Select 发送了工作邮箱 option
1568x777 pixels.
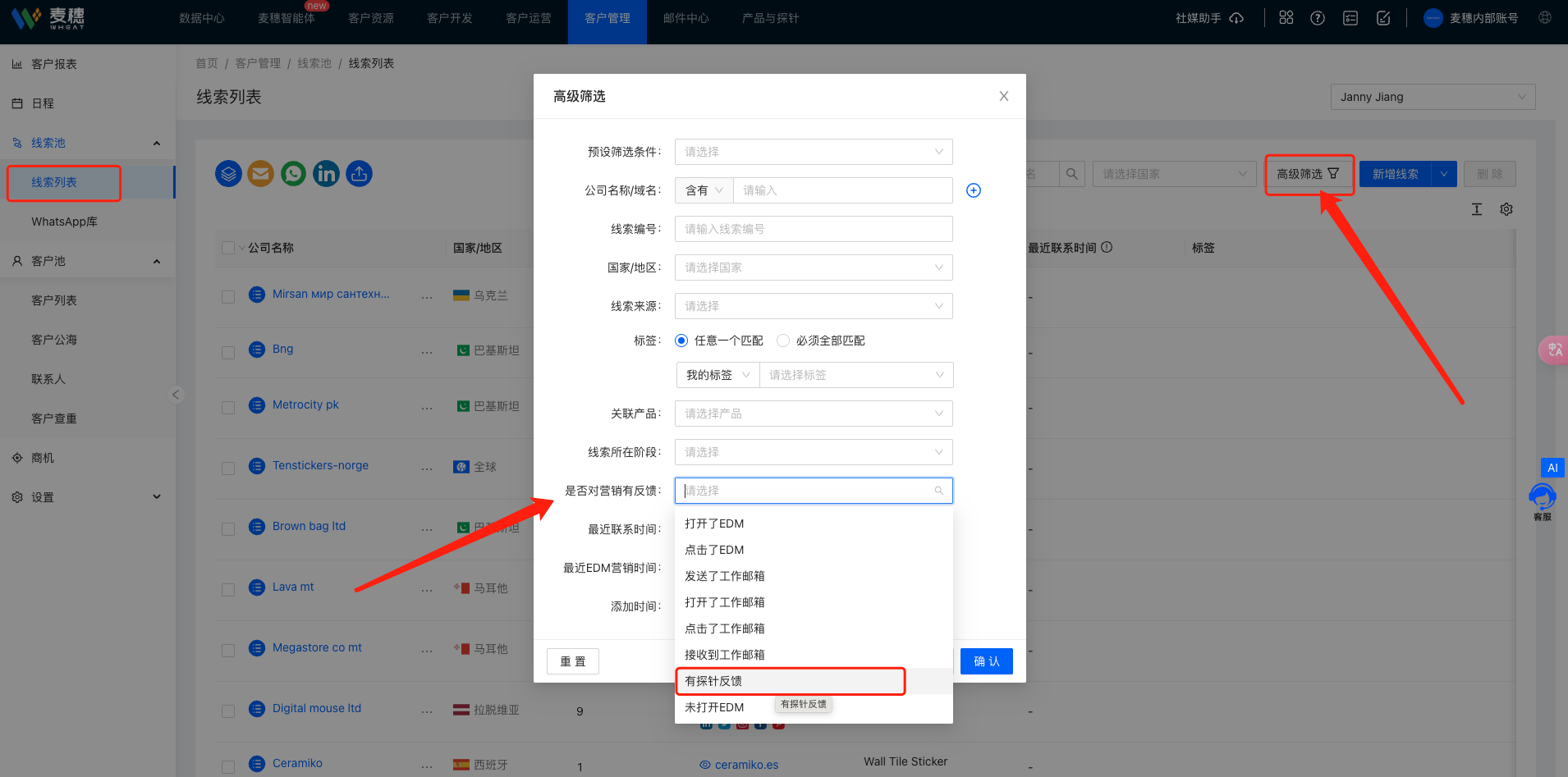coord(814,576)
